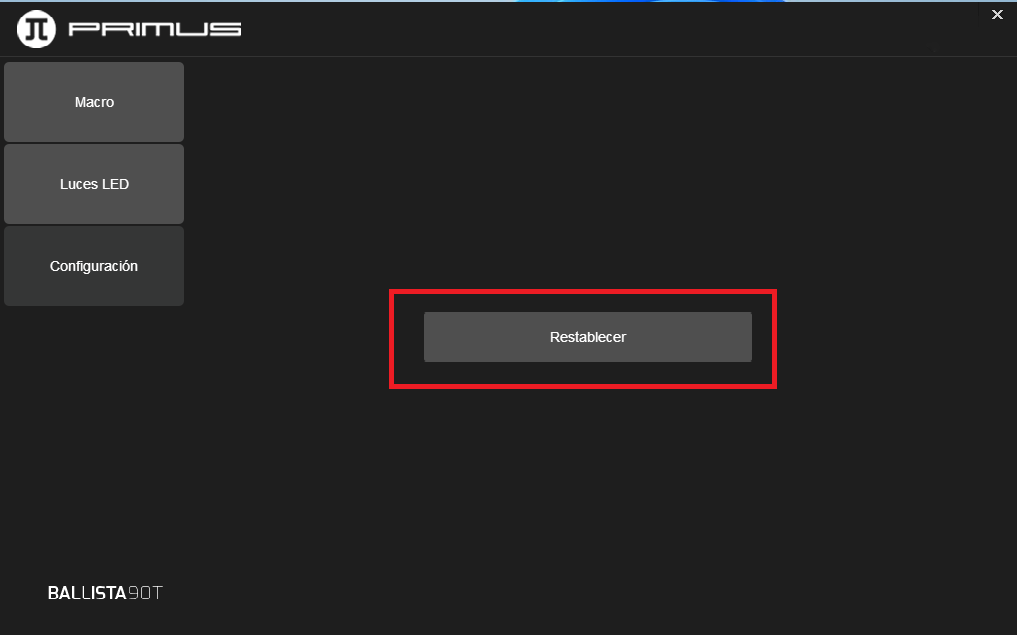1017x635 pixels.
Task: Click the Configuración sidebar entry
Action: 94,266
